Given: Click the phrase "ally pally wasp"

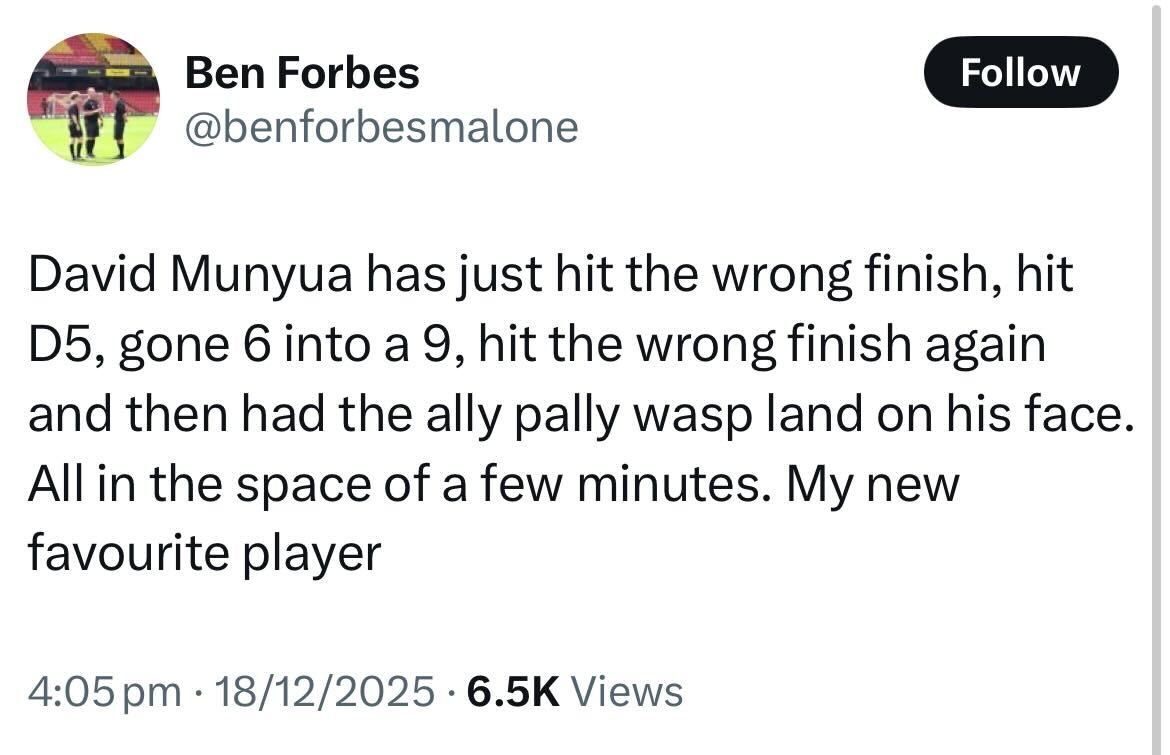Looking at the screenshot, I should point(580,415).
